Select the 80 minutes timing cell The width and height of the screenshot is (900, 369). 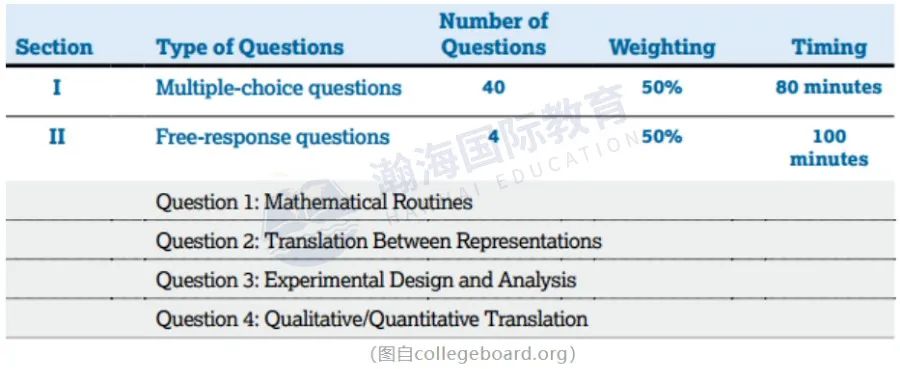click(x=829, y=87)
